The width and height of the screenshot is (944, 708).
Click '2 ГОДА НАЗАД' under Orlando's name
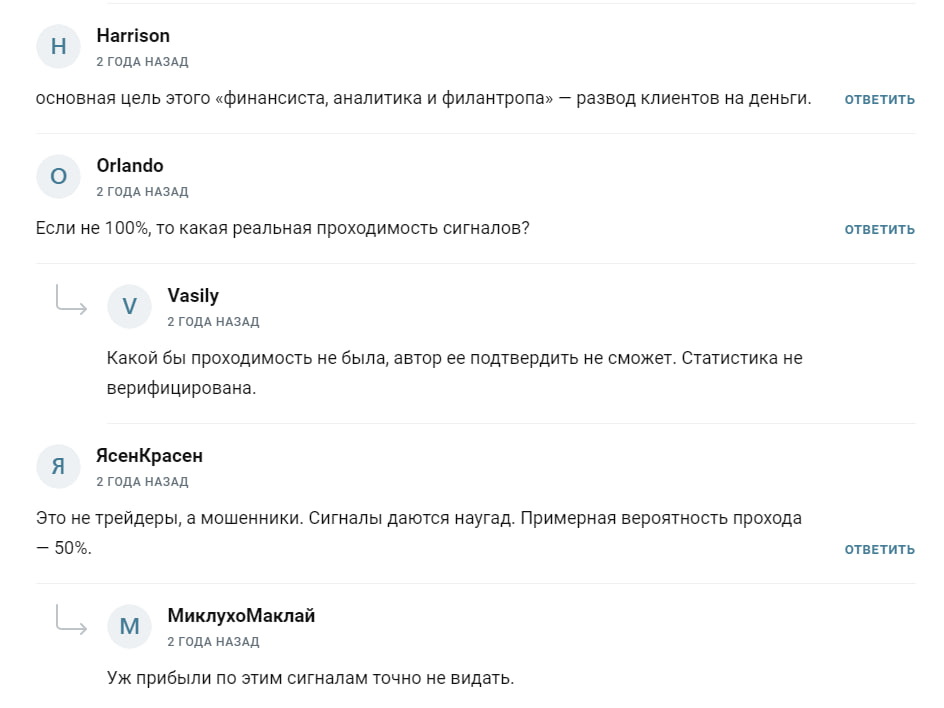[142, 190]
